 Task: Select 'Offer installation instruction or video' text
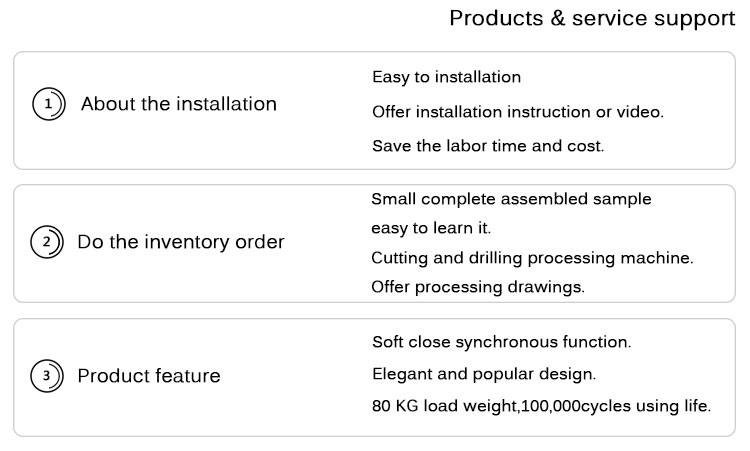517,111
